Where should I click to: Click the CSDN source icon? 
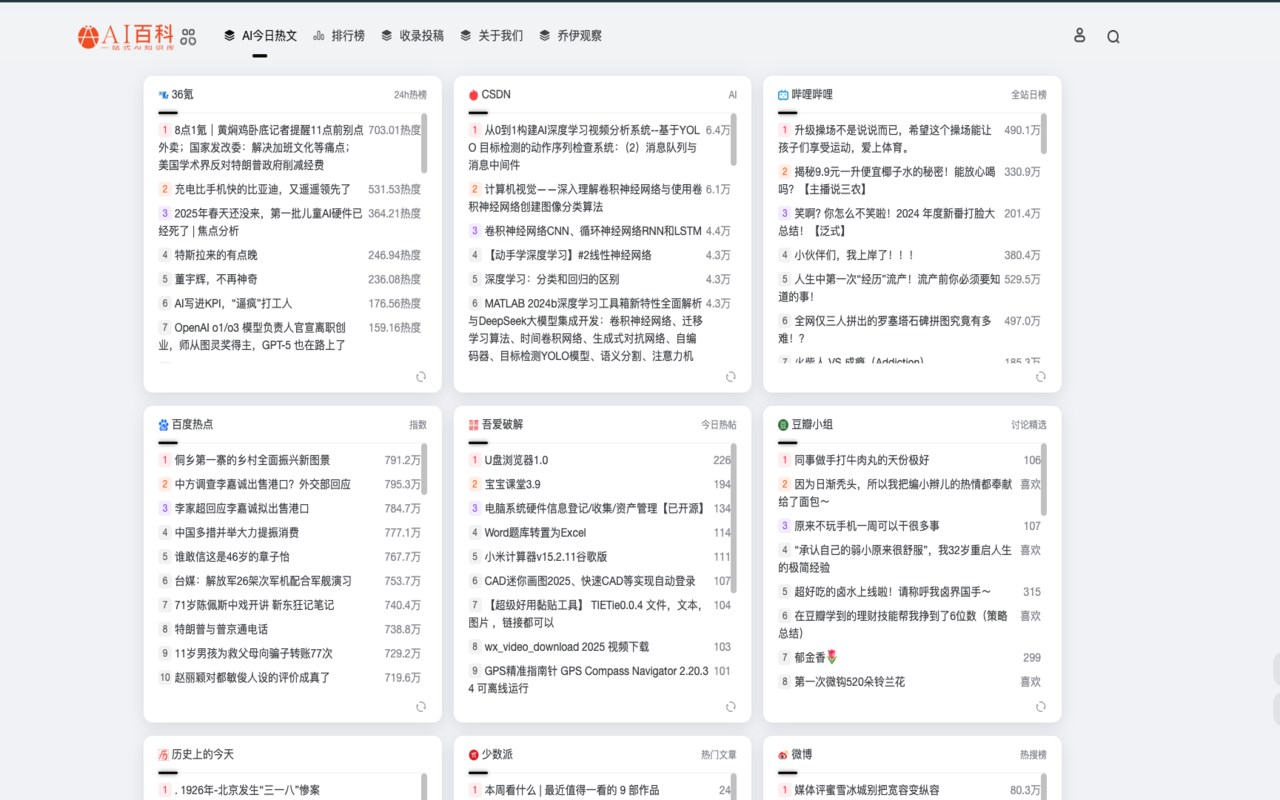point(473,95)
